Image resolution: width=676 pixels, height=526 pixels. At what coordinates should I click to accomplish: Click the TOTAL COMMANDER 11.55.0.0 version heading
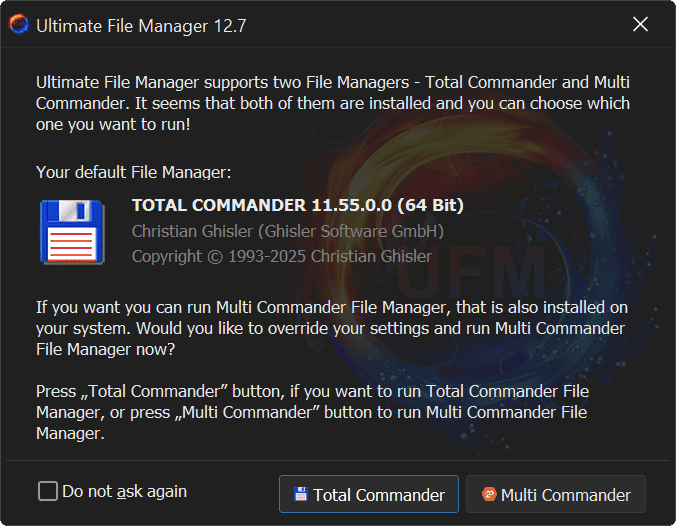(x=297, y=206)
